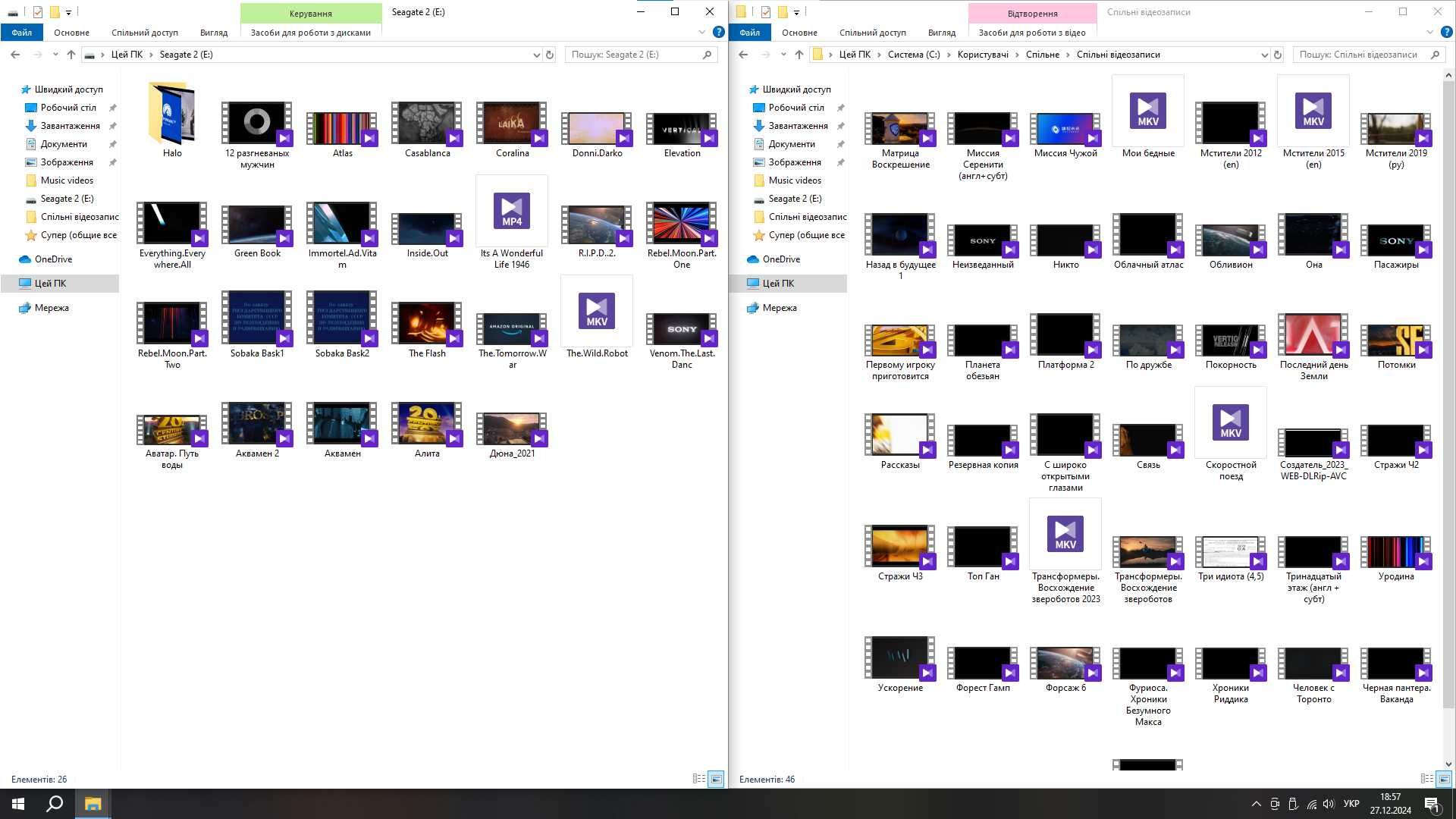Open notification center on taskbar
1456x819 pixels.
(1431, 804)
